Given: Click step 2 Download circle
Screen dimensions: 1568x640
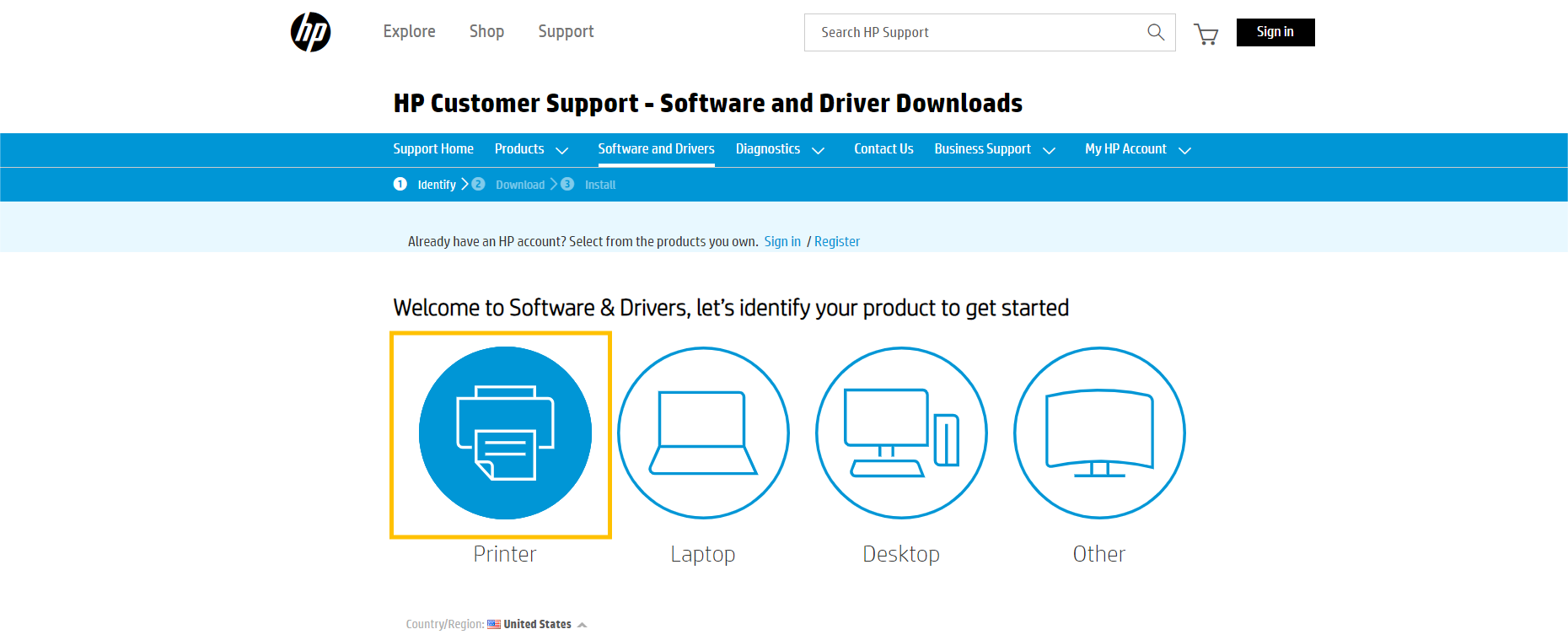Looking at the screenshot, I should [x=478, y=184].
